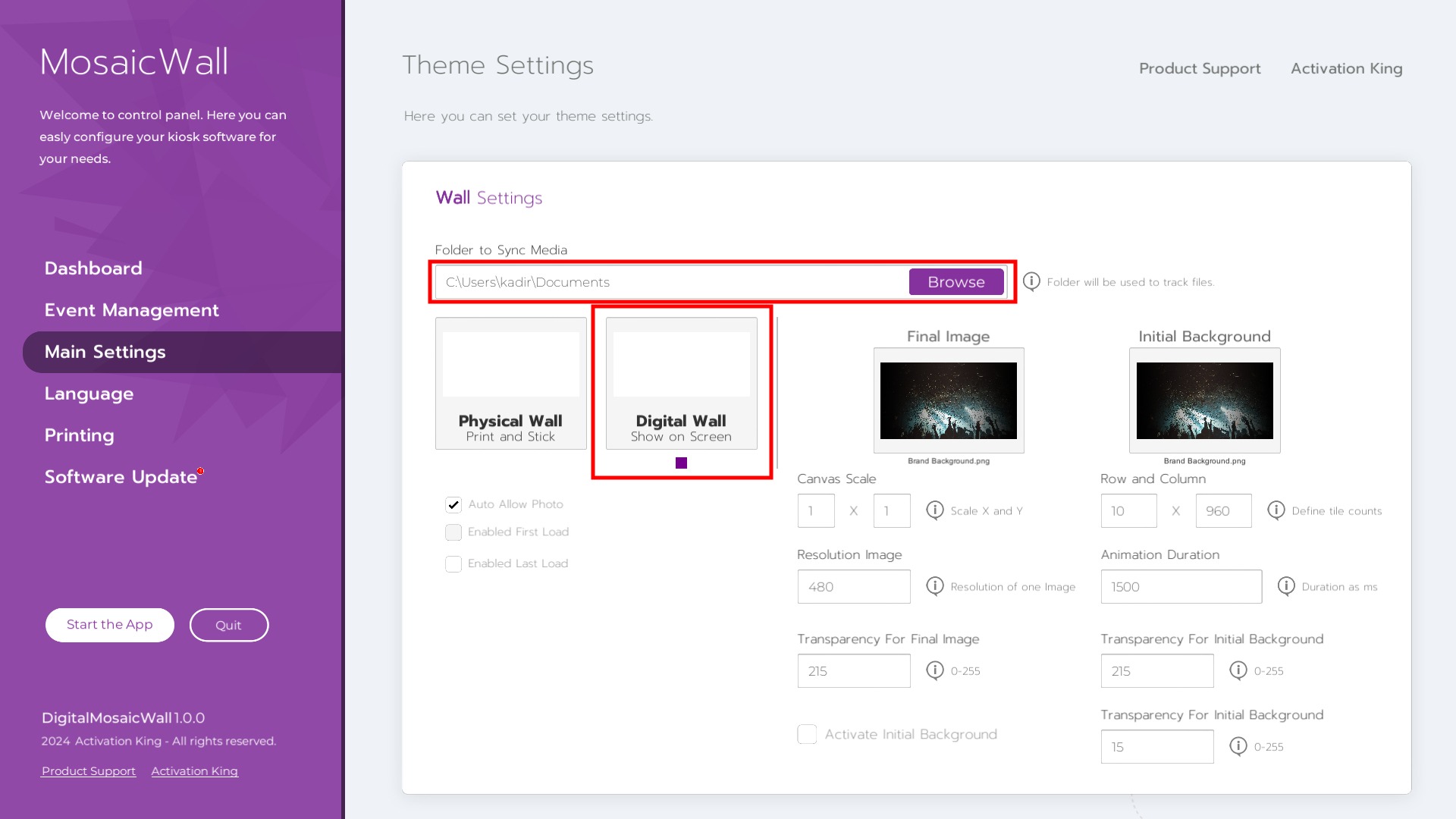Open the Dashboard menu item

point(93,268)
